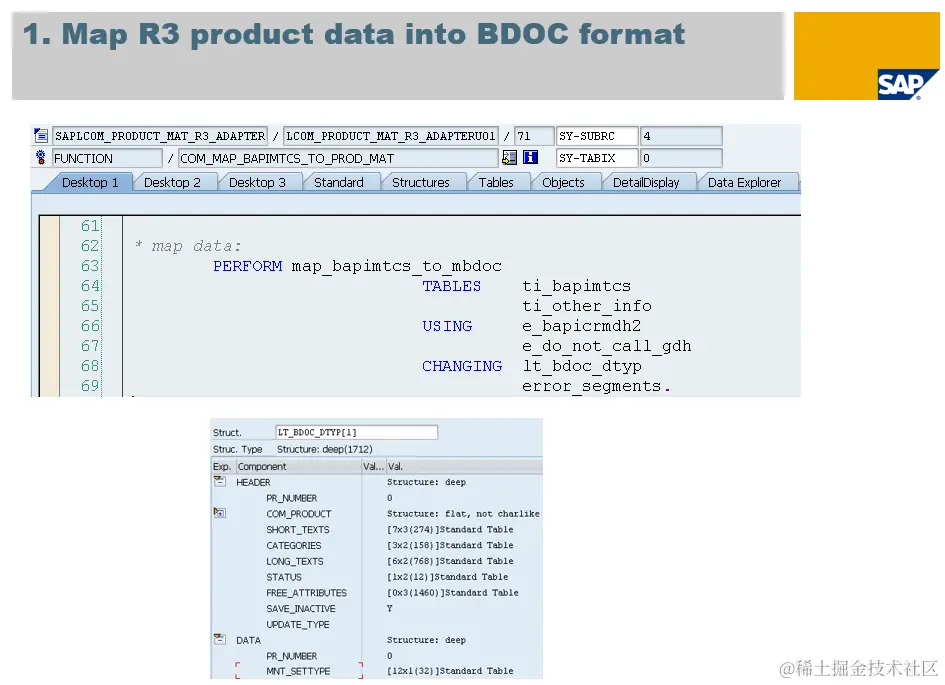
Task: Select the HEADER component row
Action: 253,482
